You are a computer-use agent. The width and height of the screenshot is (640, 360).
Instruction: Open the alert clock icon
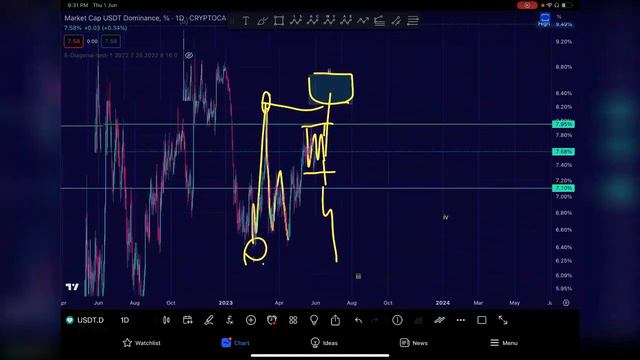tap(272, 320)
